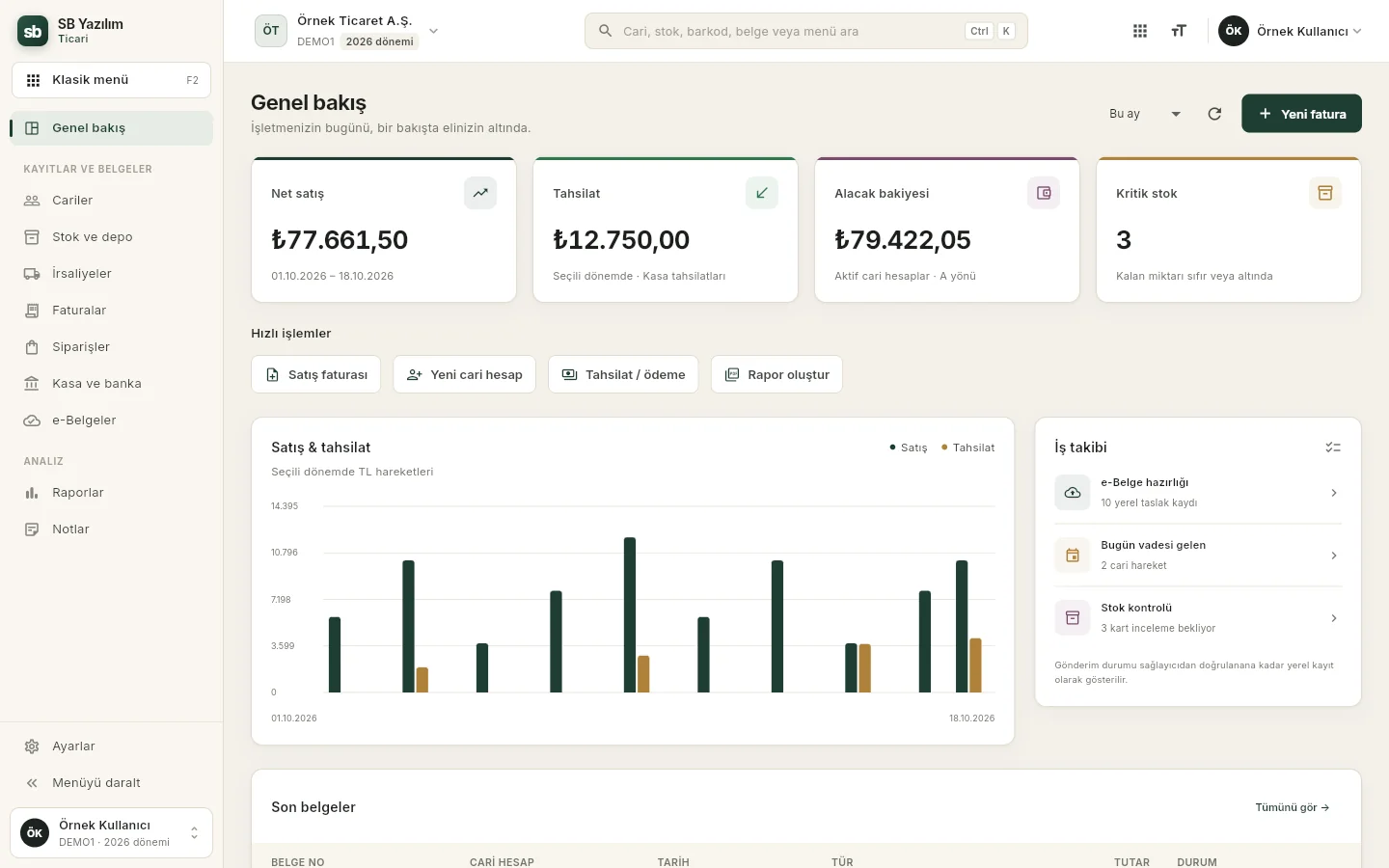Focus the Cari, stok, barkod search field
The image size is (1389, 868).
tap(806, 31)
